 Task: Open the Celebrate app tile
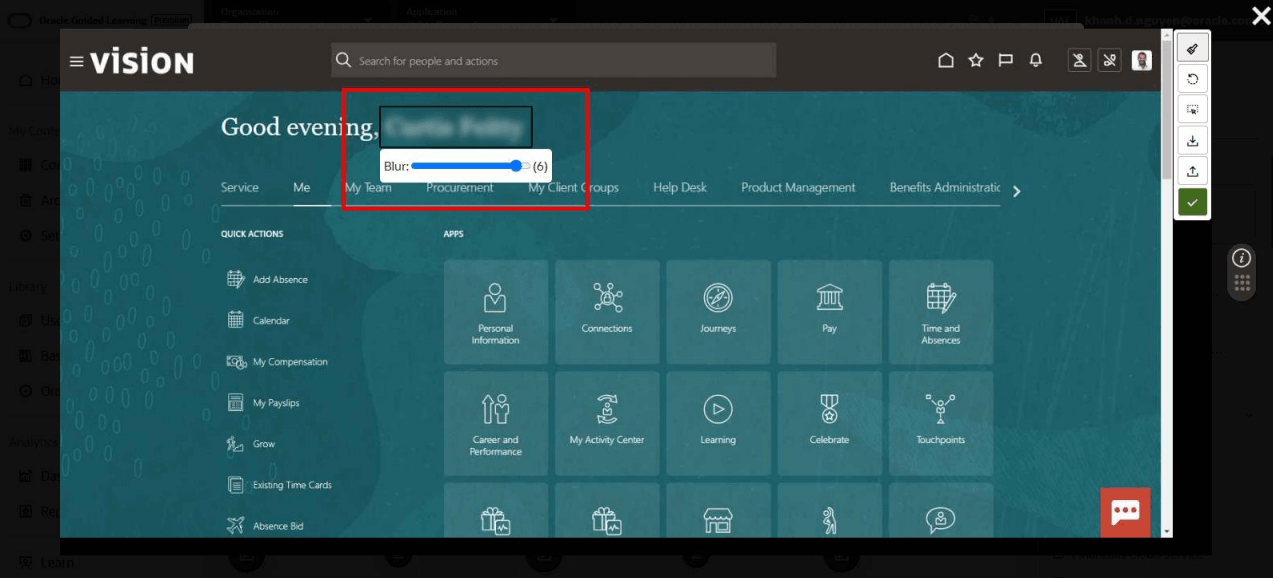coord(829,423)
